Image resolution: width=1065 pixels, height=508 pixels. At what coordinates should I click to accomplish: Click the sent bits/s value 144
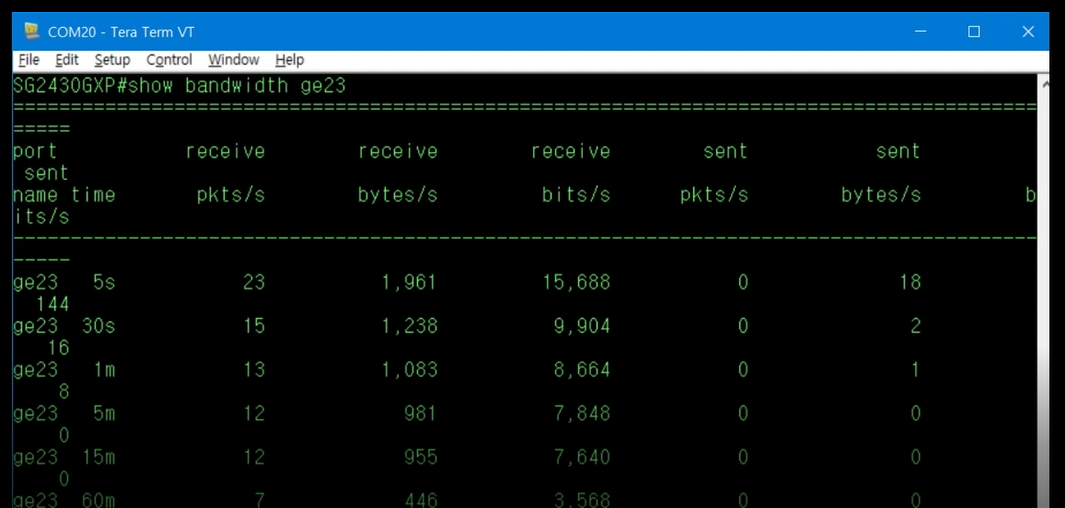53,304
